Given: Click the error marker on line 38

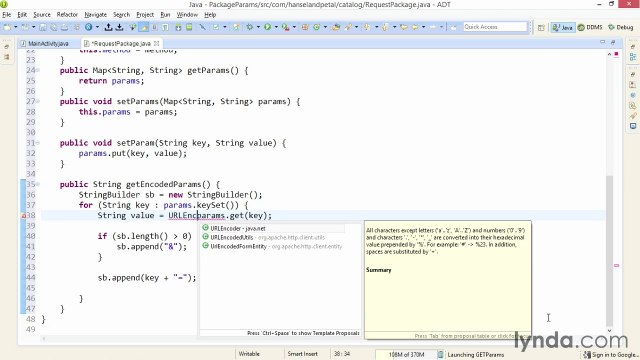Looking at the screenshot, I should 23,216.
